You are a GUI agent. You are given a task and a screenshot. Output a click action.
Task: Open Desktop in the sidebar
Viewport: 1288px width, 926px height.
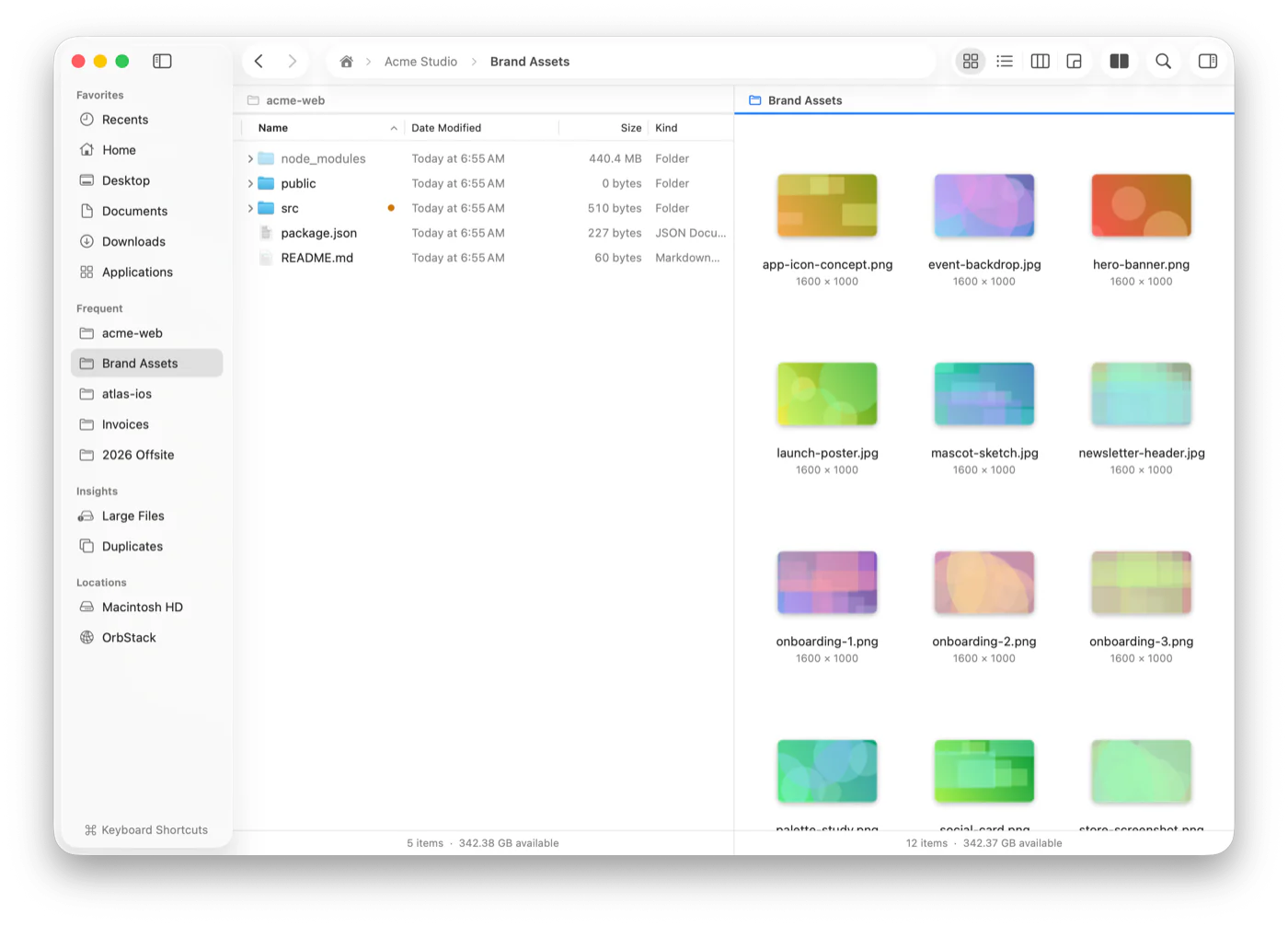click(x=146, y=180)
